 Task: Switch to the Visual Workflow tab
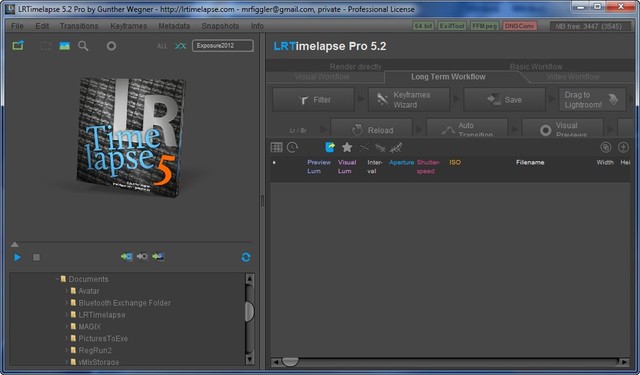click(x=322, y=77)
